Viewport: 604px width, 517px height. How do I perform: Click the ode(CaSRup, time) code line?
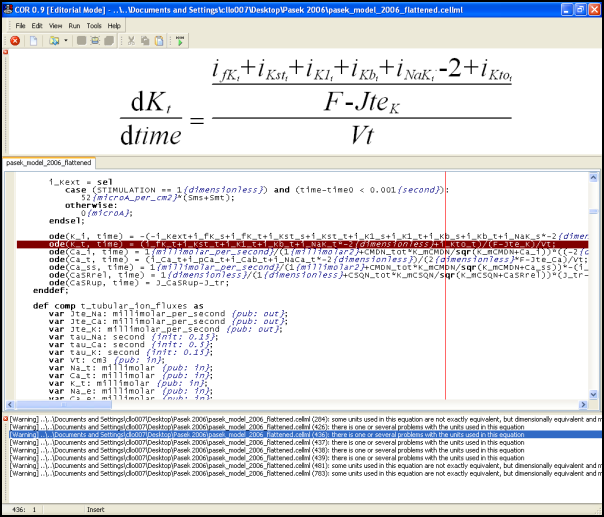(139, 283)
